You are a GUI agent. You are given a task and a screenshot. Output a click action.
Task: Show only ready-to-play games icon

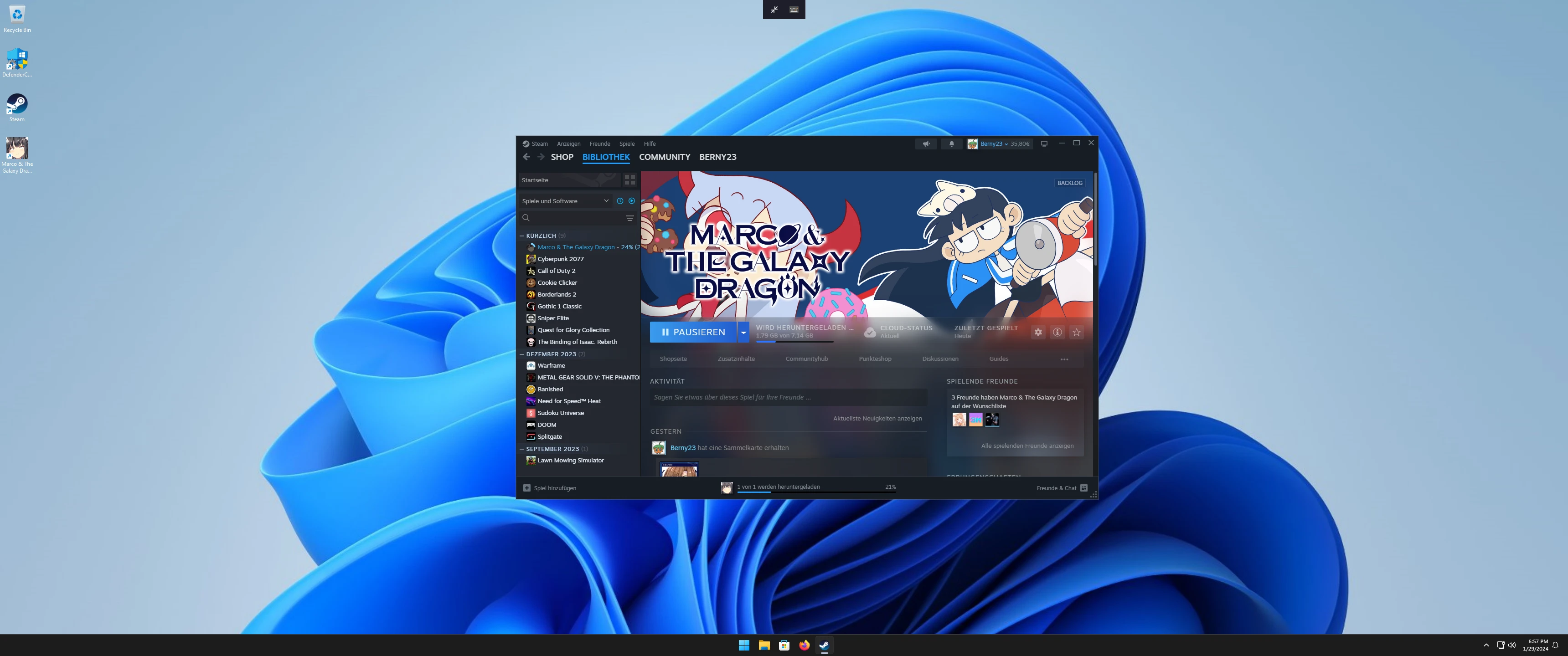[x=631, y=201]
